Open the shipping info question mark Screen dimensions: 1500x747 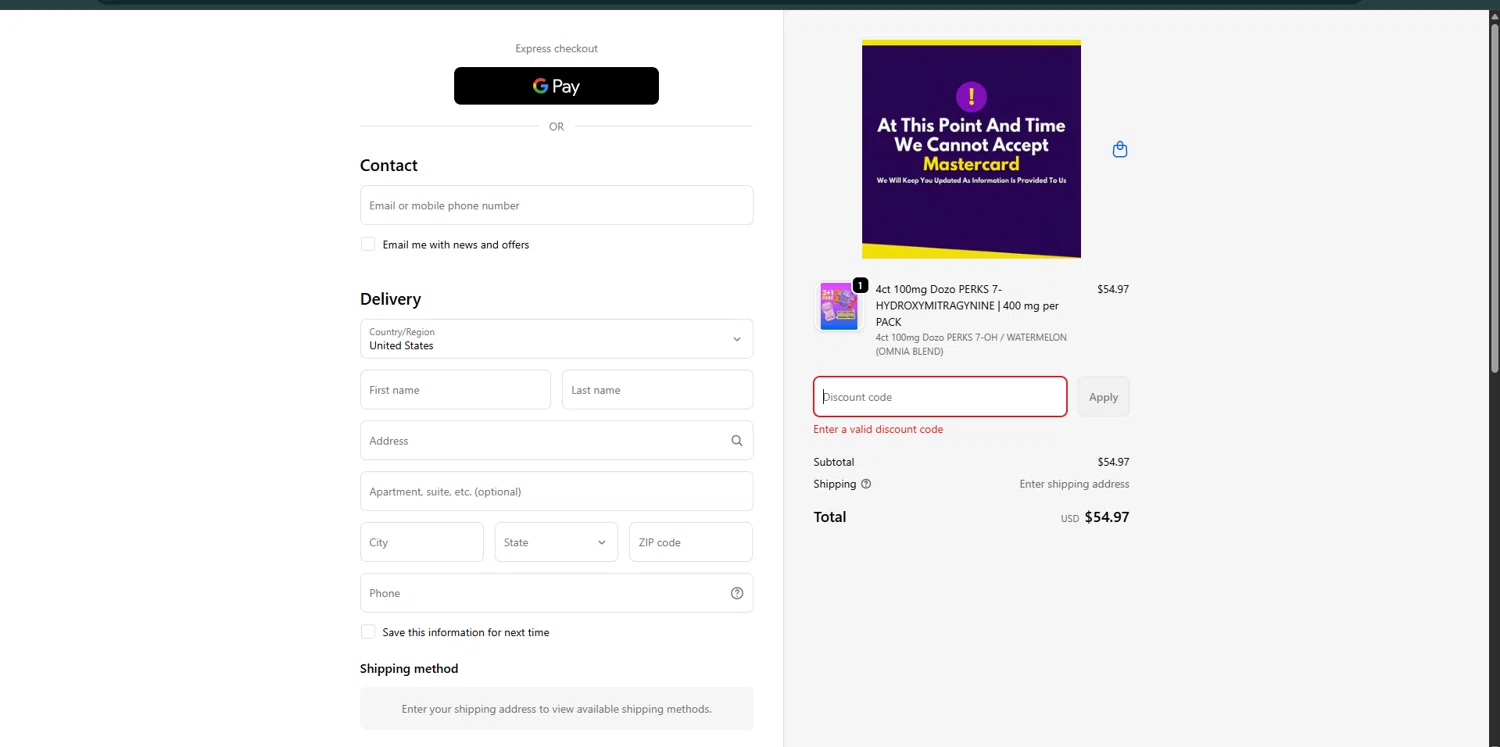866,484
